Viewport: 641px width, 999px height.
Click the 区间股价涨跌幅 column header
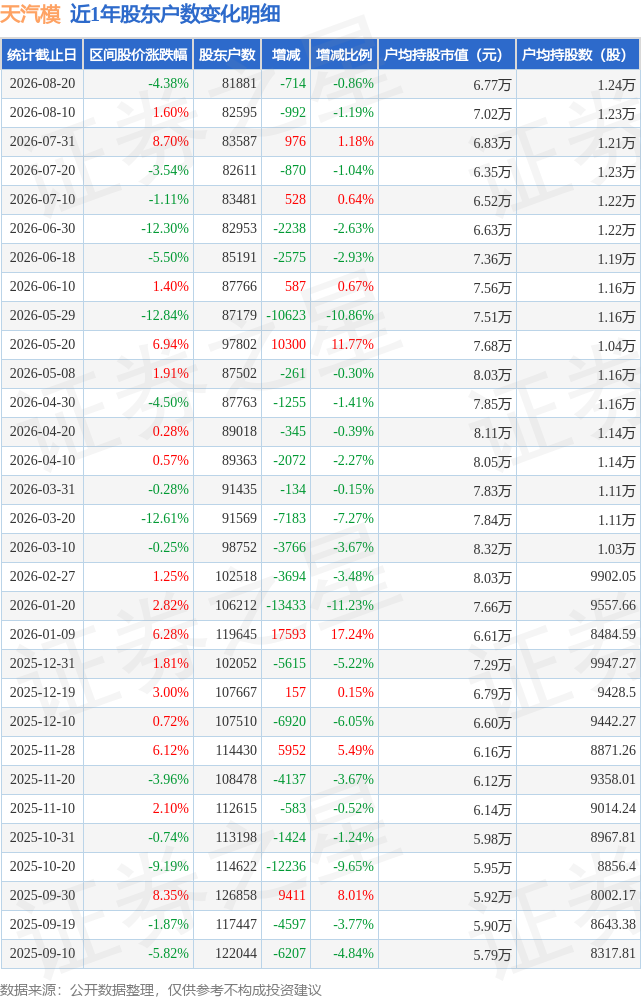(x=138, y=55)
